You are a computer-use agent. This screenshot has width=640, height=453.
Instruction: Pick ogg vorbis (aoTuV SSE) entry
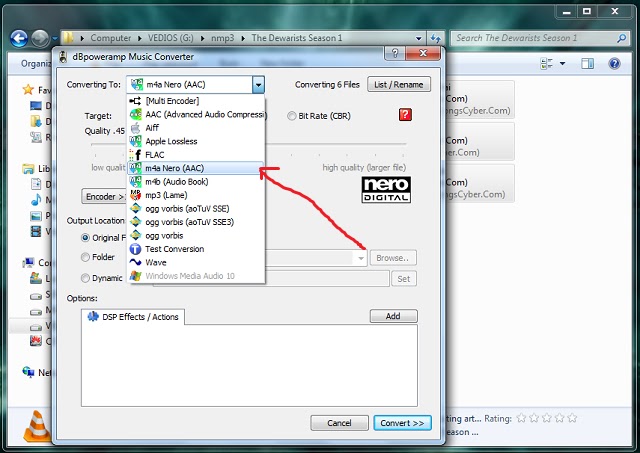[x=196, y=209]
